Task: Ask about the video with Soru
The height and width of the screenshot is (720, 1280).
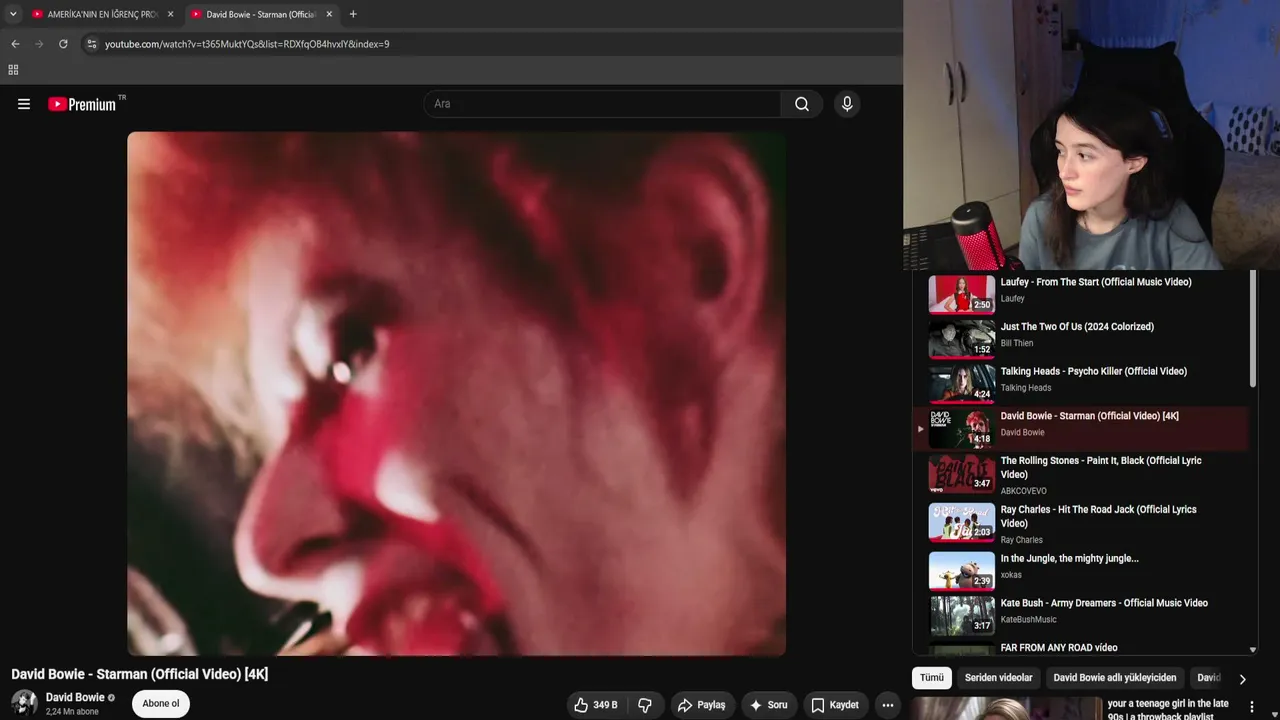Action: tap(768, 705)
